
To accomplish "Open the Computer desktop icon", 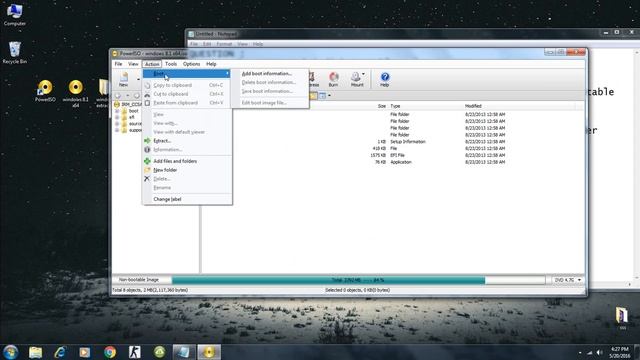I will (x=15, y=15).
